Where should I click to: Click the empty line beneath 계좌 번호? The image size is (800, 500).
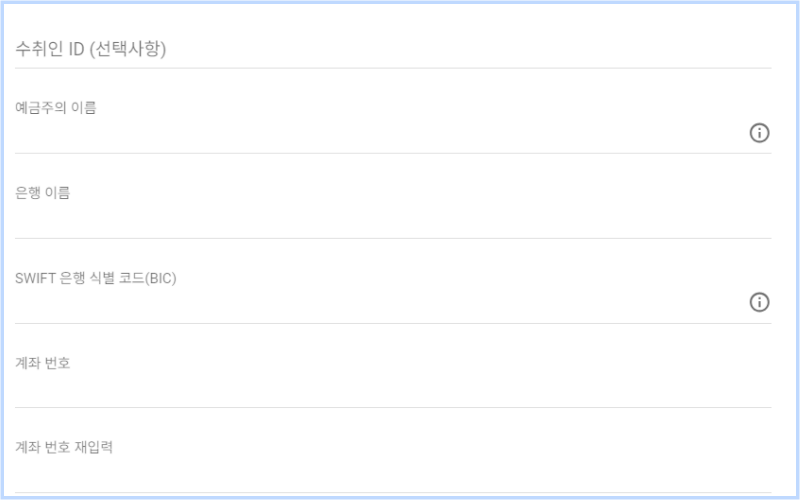tap(393, 389)
